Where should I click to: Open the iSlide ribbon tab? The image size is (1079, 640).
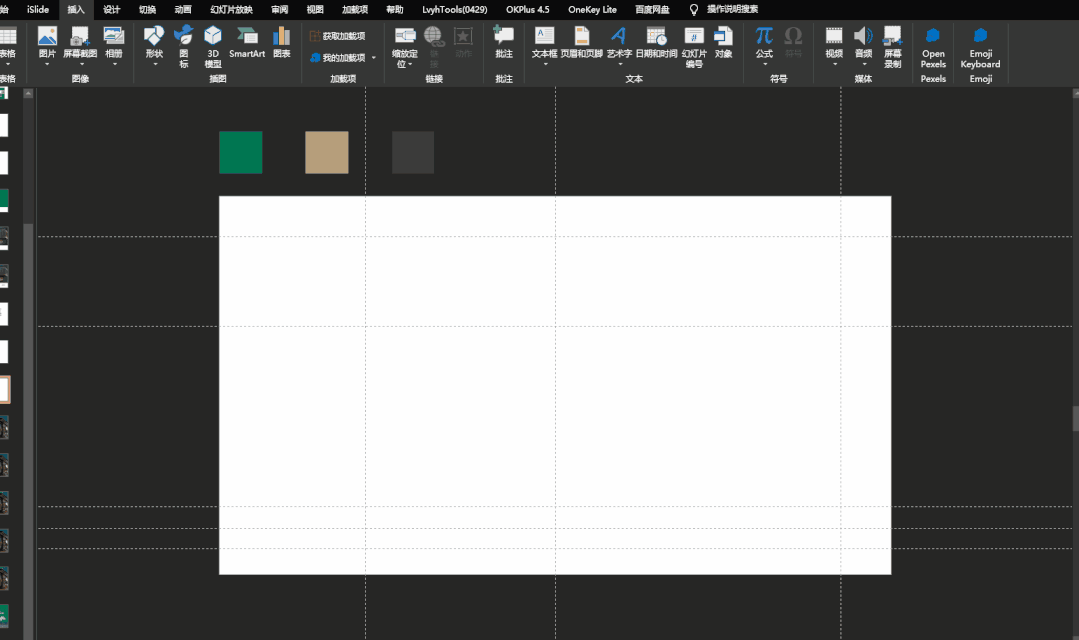pyautogui.click(x=38, y=9)
